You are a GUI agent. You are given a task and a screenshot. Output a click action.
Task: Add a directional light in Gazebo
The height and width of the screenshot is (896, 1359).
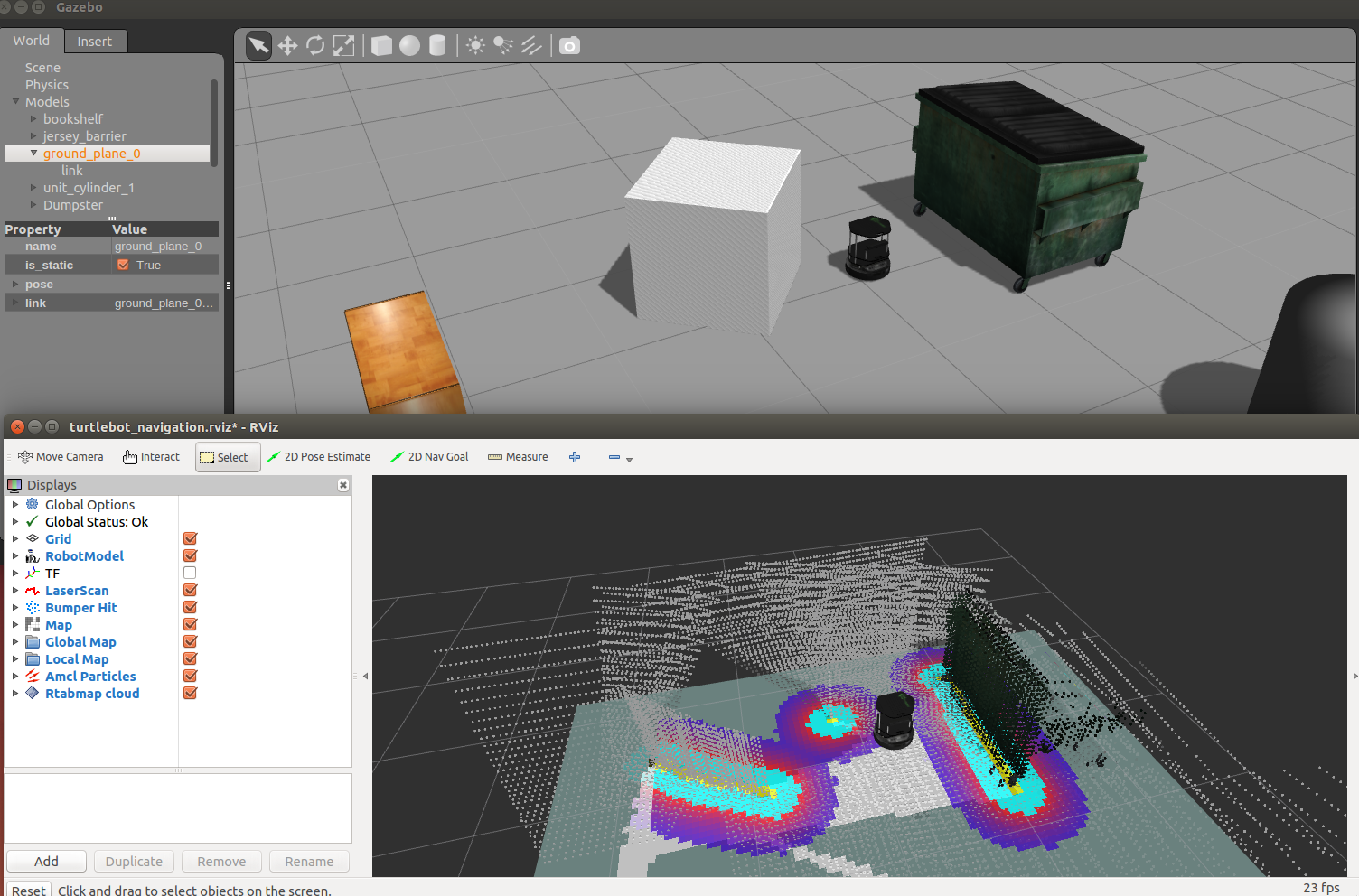coord(531,45)
